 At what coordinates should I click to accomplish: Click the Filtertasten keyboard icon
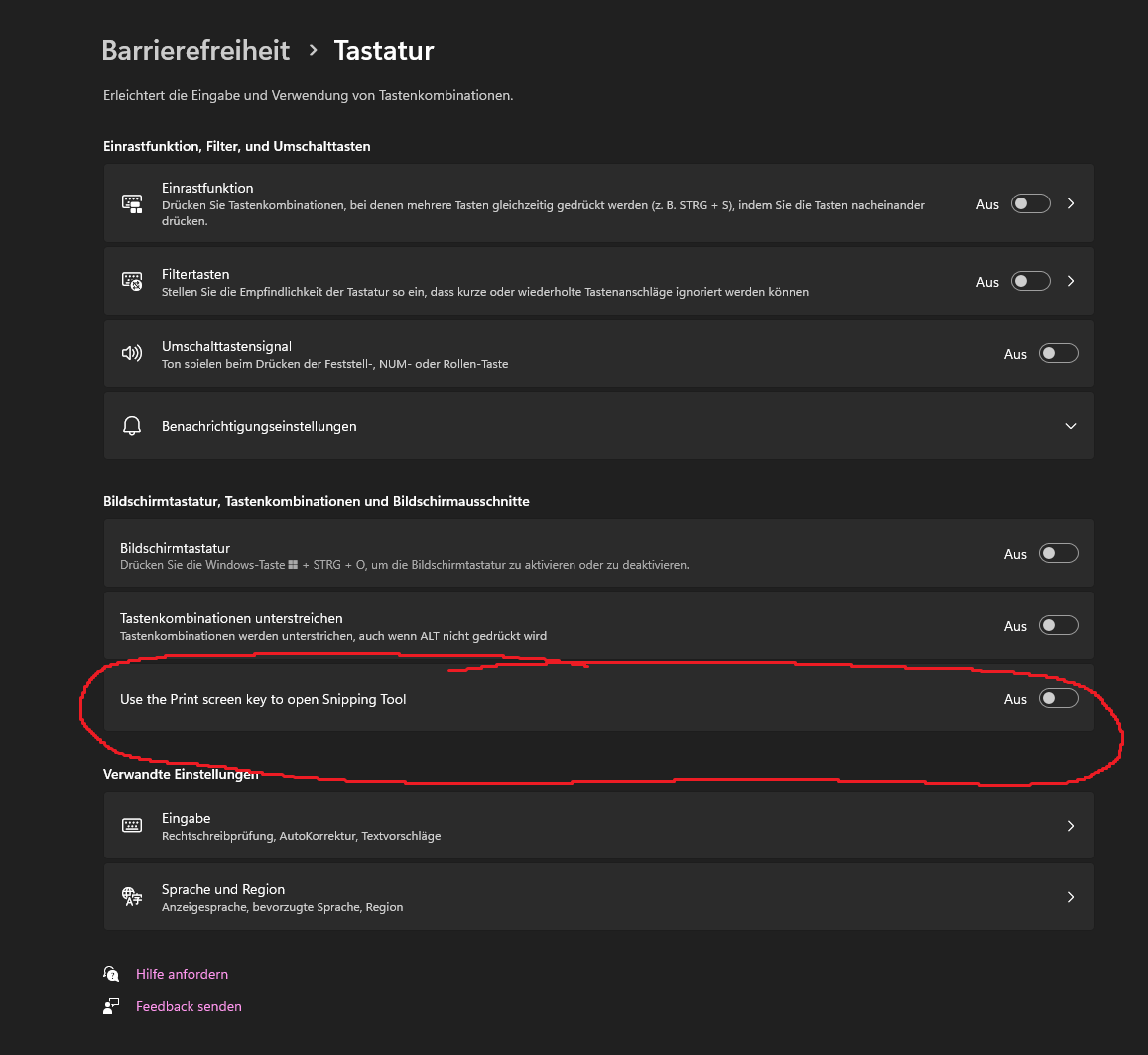click(132, 281)
